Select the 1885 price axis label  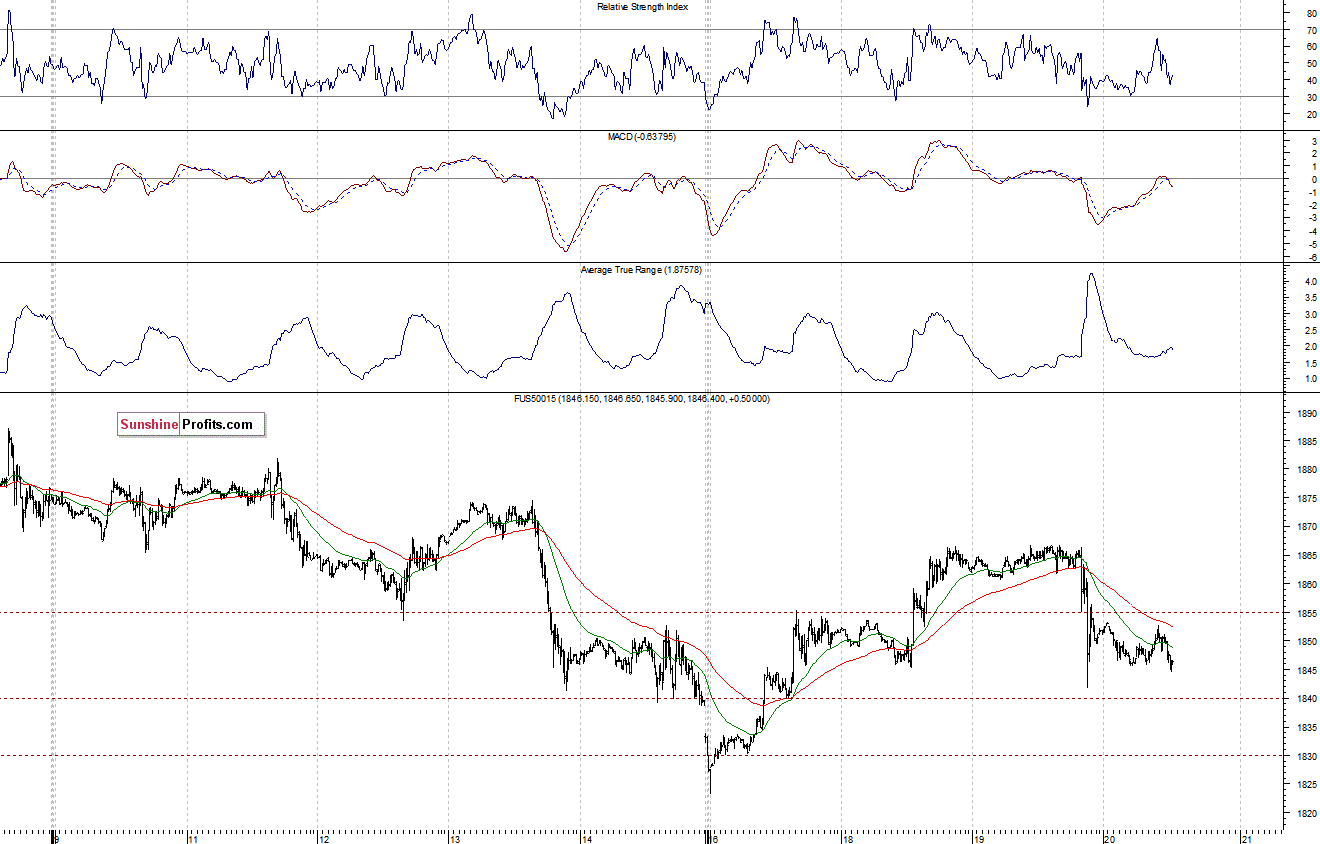1305,442
